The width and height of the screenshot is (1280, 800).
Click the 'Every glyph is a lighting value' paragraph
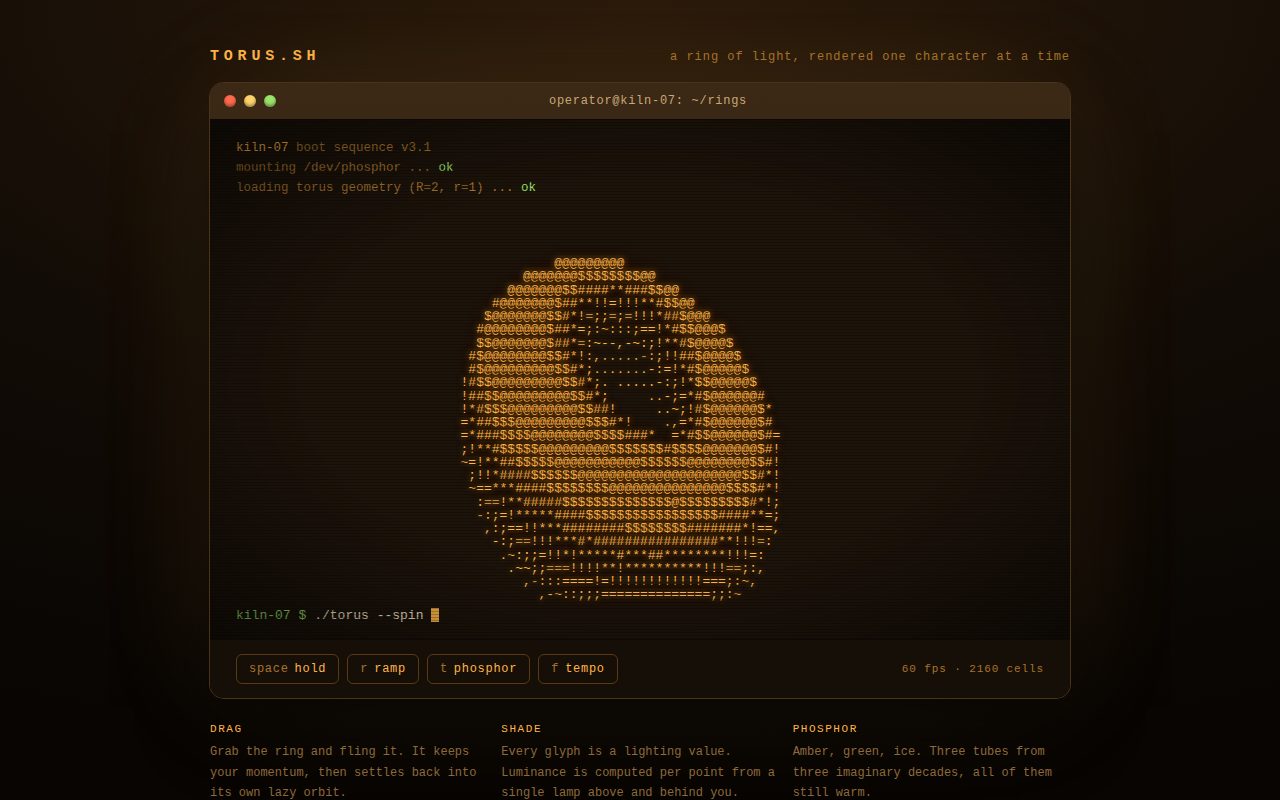point(638,772)
